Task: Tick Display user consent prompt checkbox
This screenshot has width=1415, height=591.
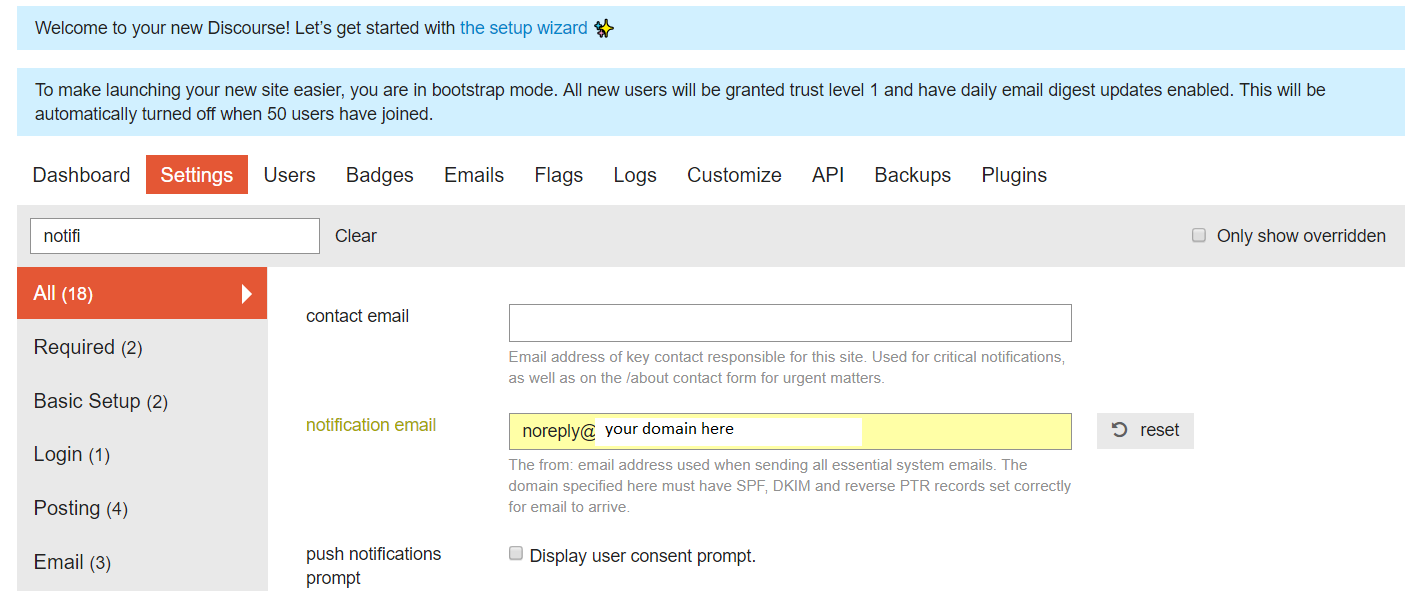Action: (516, 554)
